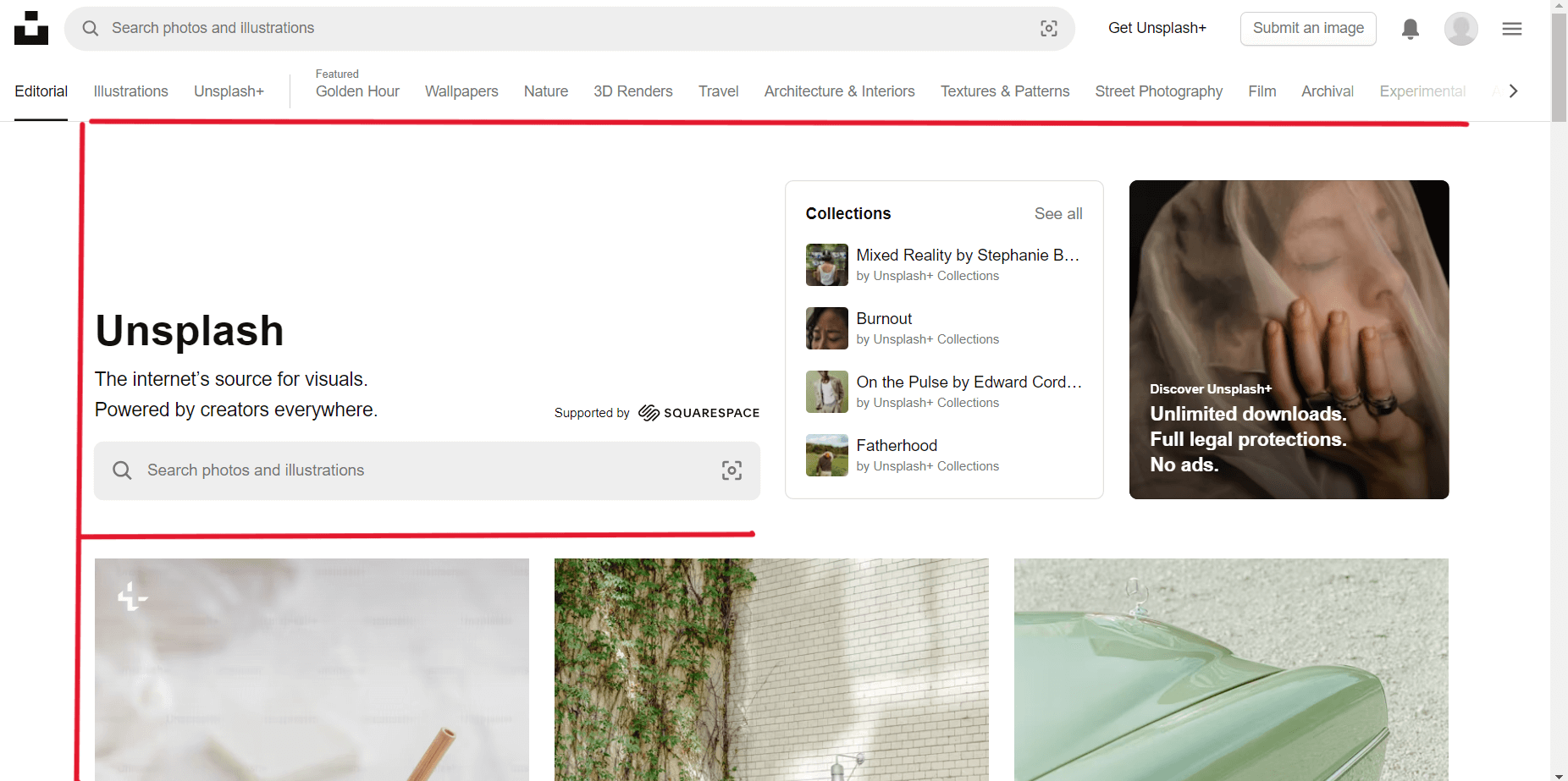1568x781 pixels.
Task: Click the "Supported by" text
Action: tap(592, 413)
